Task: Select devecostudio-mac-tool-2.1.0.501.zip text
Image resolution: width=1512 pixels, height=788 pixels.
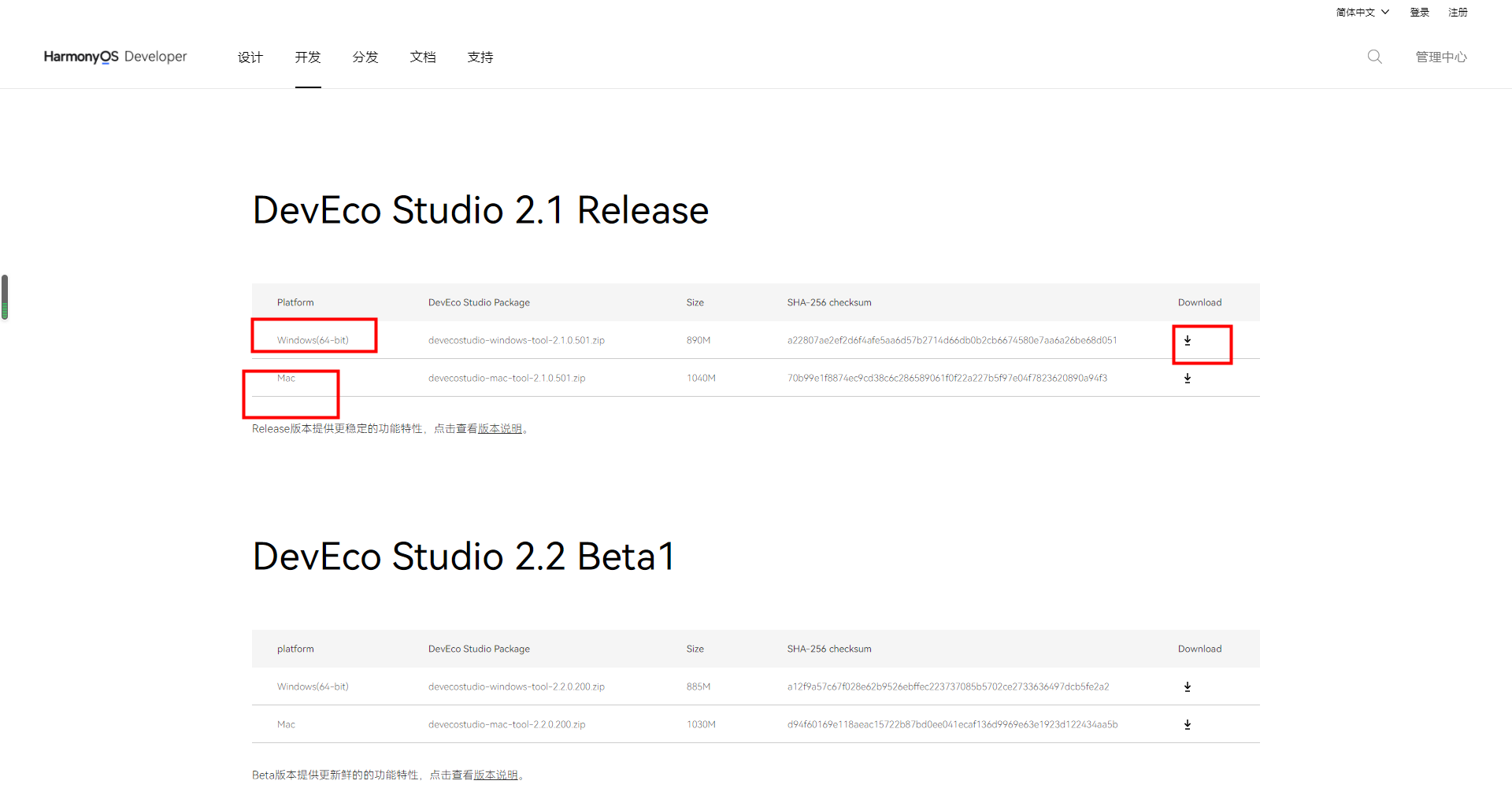Action: pos(507,379)
